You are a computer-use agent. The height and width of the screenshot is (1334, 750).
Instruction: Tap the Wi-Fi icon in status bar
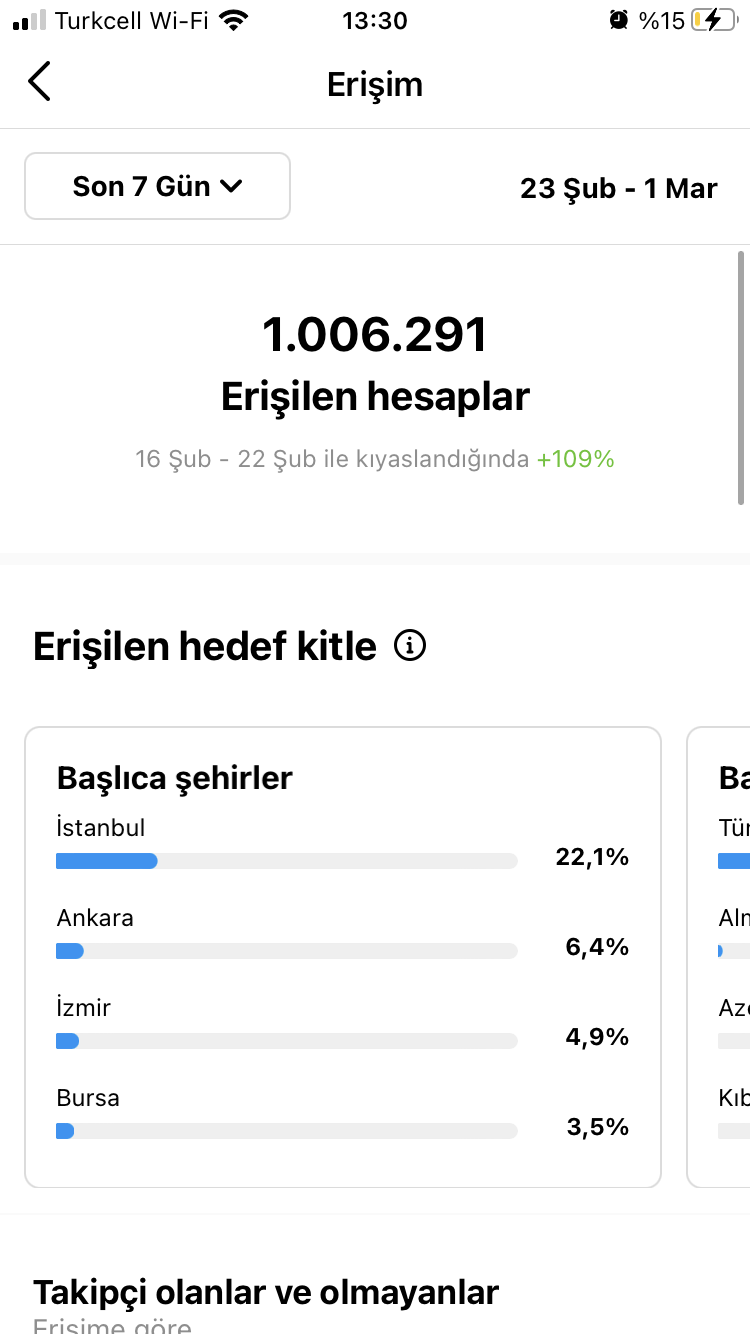tap(234, 20)
